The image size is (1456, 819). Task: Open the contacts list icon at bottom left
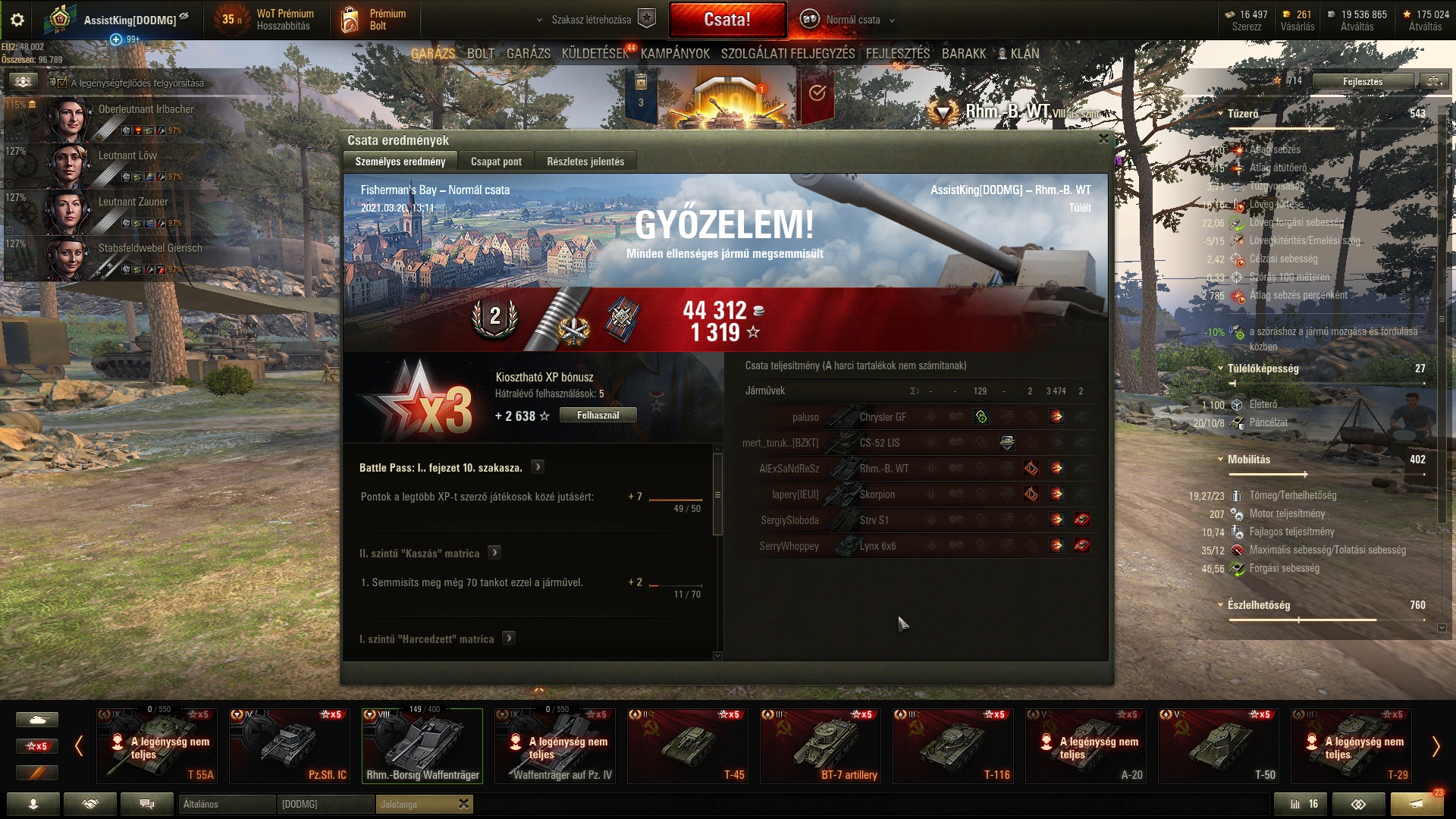tap(33, 804)
